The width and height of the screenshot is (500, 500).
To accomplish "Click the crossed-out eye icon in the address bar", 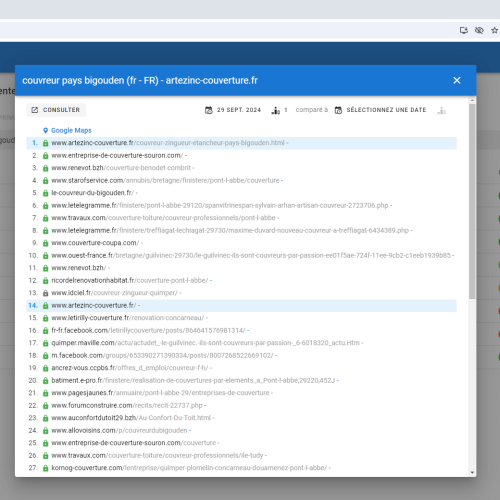I will [479, 30].
